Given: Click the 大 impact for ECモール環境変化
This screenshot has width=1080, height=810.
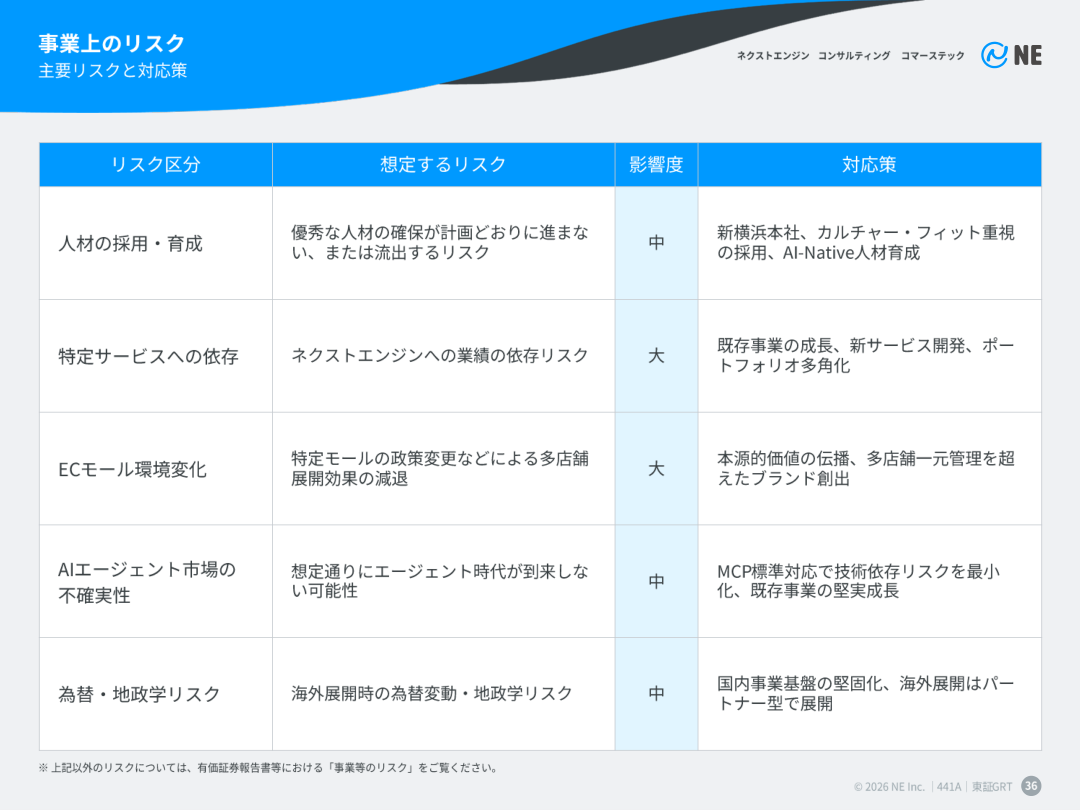Looking at the screenshot, I should coord(656,469).
